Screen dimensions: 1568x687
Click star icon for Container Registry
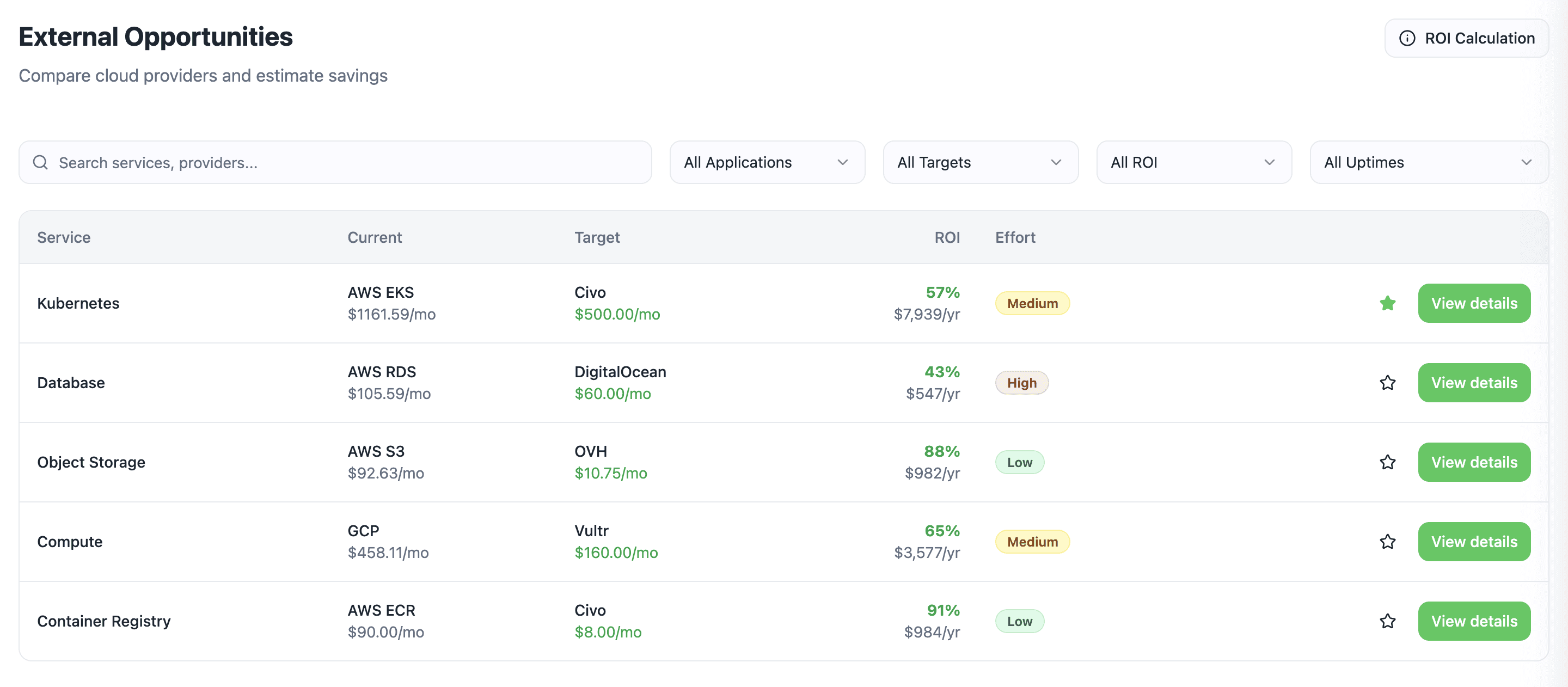tap(1387, 621)
